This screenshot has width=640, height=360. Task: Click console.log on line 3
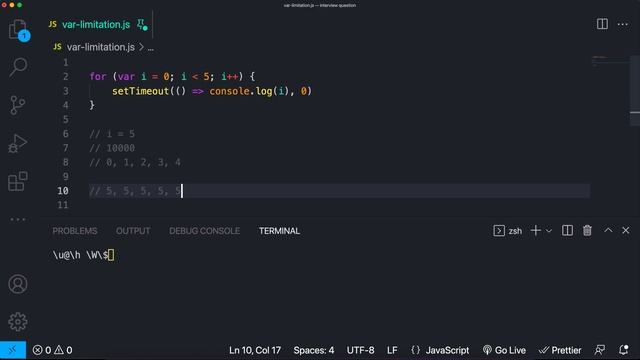coord(240,91)
